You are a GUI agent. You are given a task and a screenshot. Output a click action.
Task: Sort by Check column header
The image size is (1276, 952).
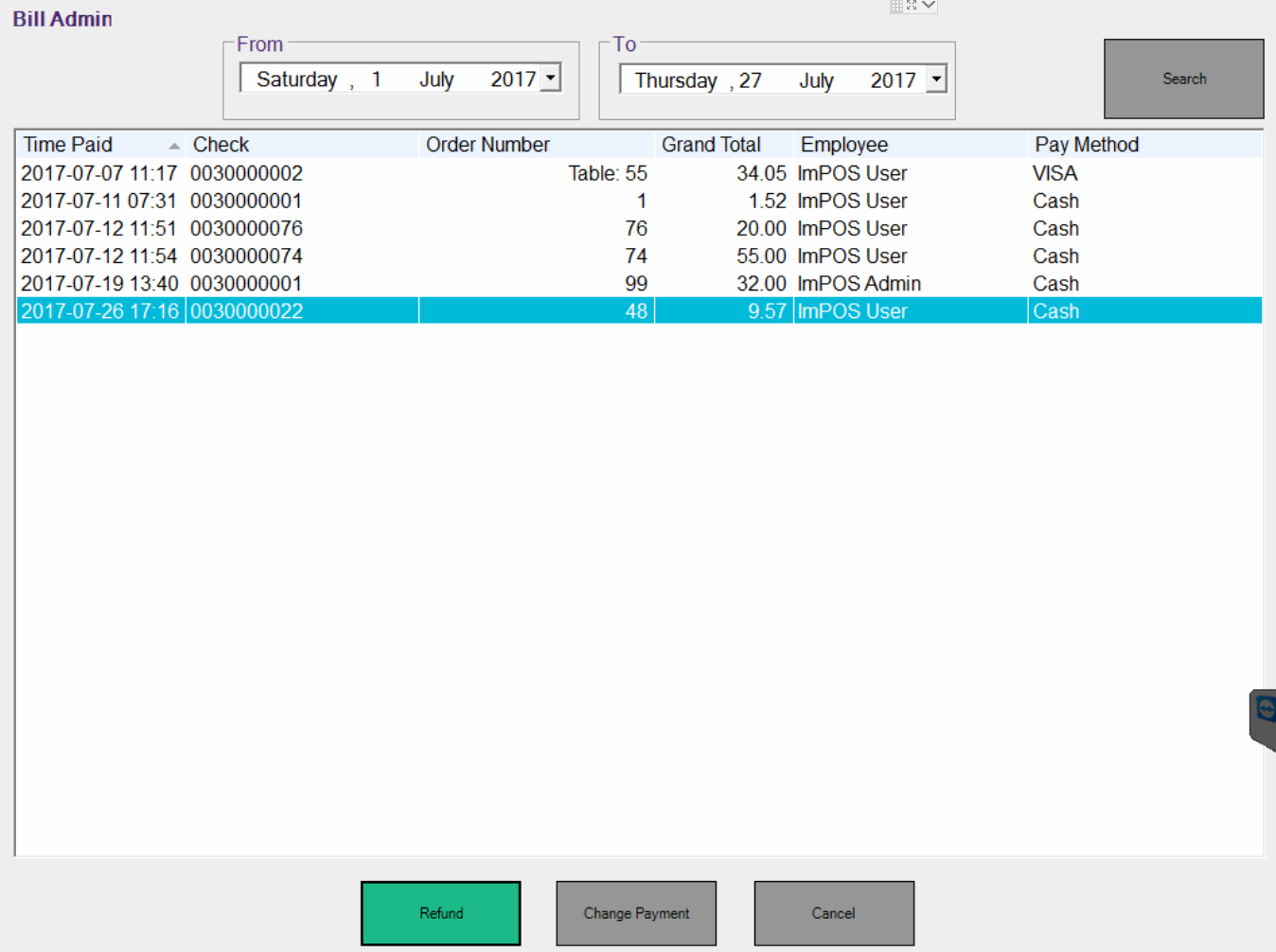[x=302, y=145]
